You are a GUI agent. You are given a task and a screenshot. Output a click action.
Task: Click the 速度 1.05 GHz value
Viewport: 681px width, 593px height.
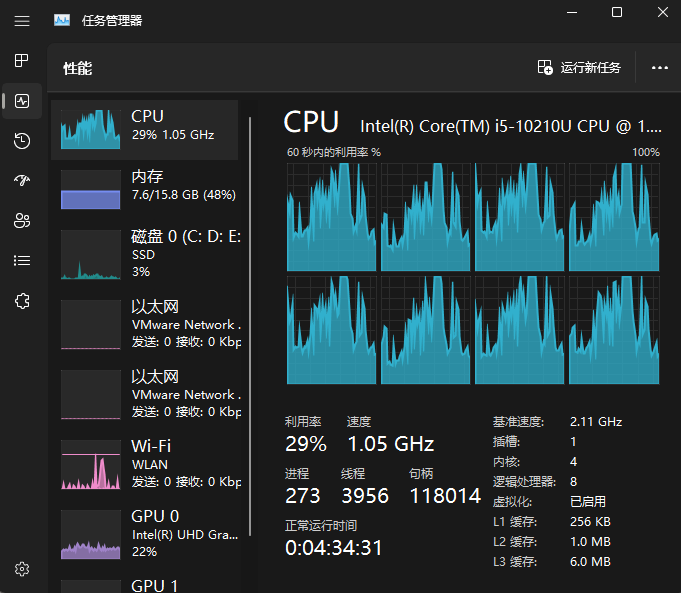point(391,444)
